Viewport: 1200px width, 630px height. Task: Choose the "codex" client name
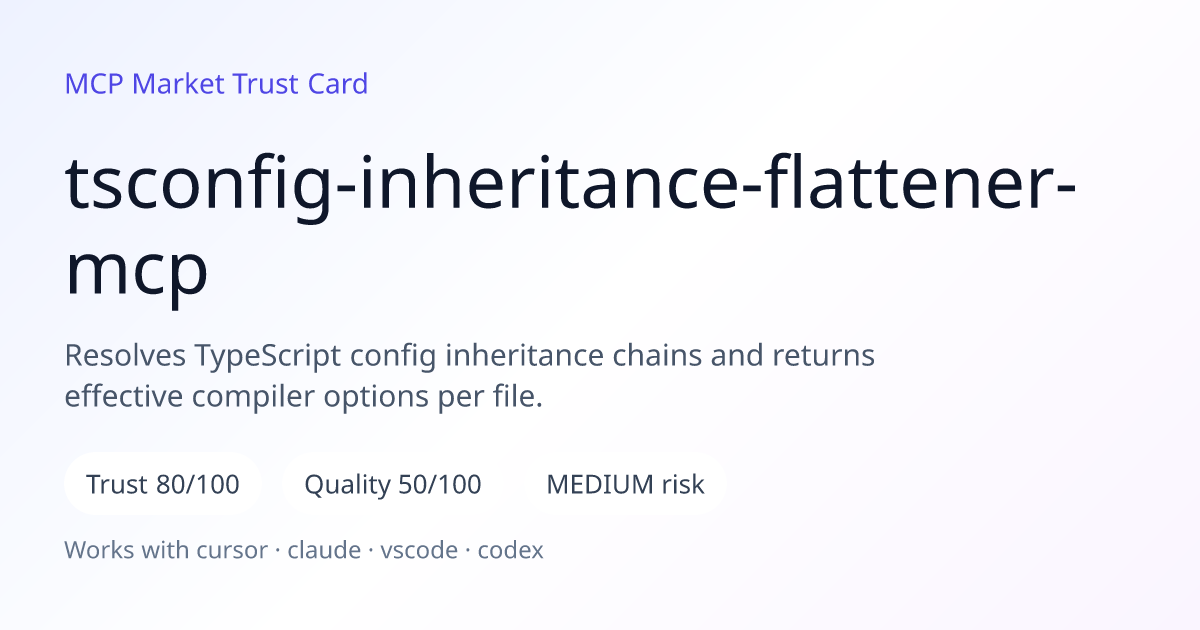coord(510,550)
